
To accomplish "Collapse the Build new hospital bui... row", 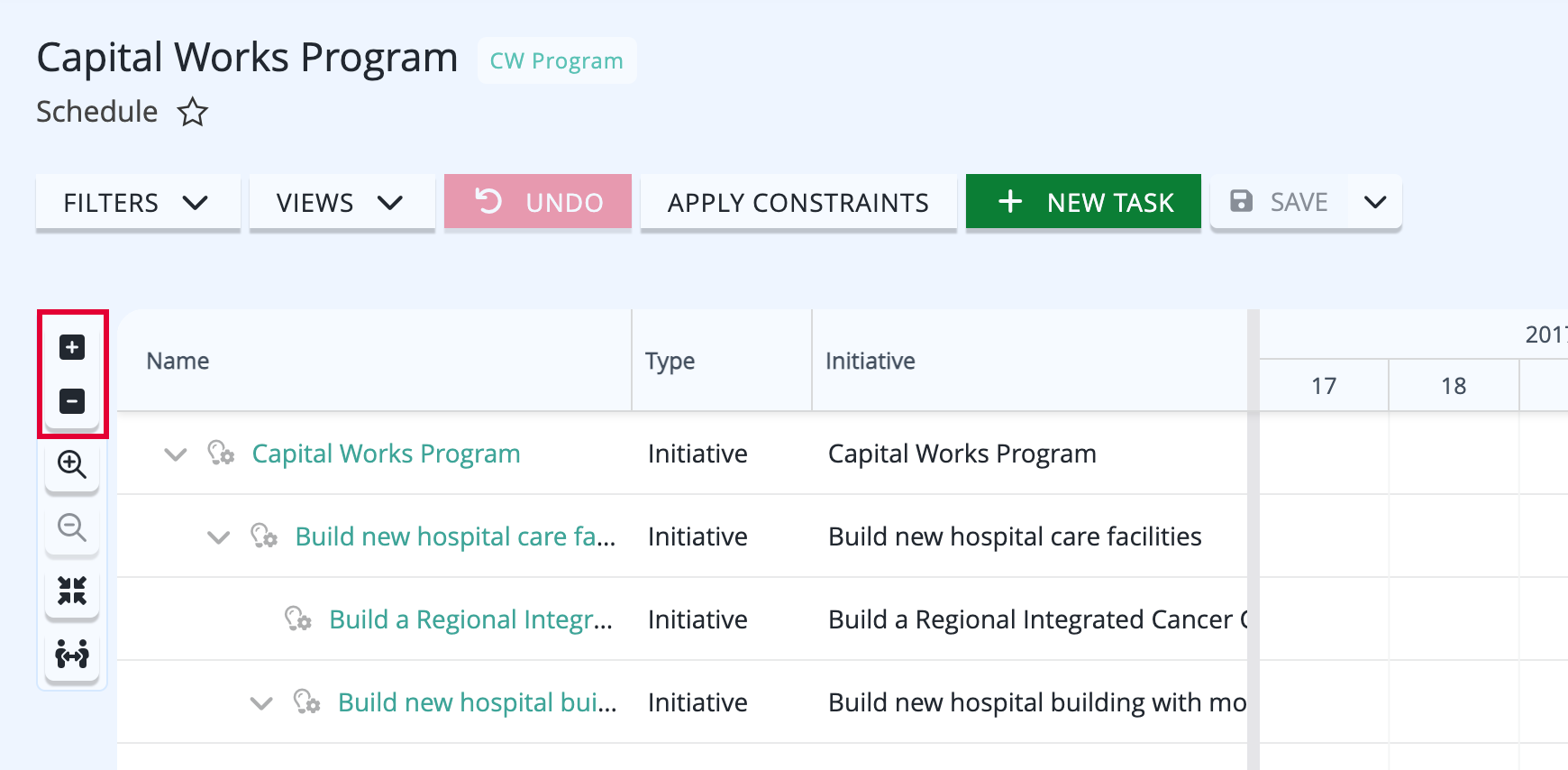I will click(261, 702).
